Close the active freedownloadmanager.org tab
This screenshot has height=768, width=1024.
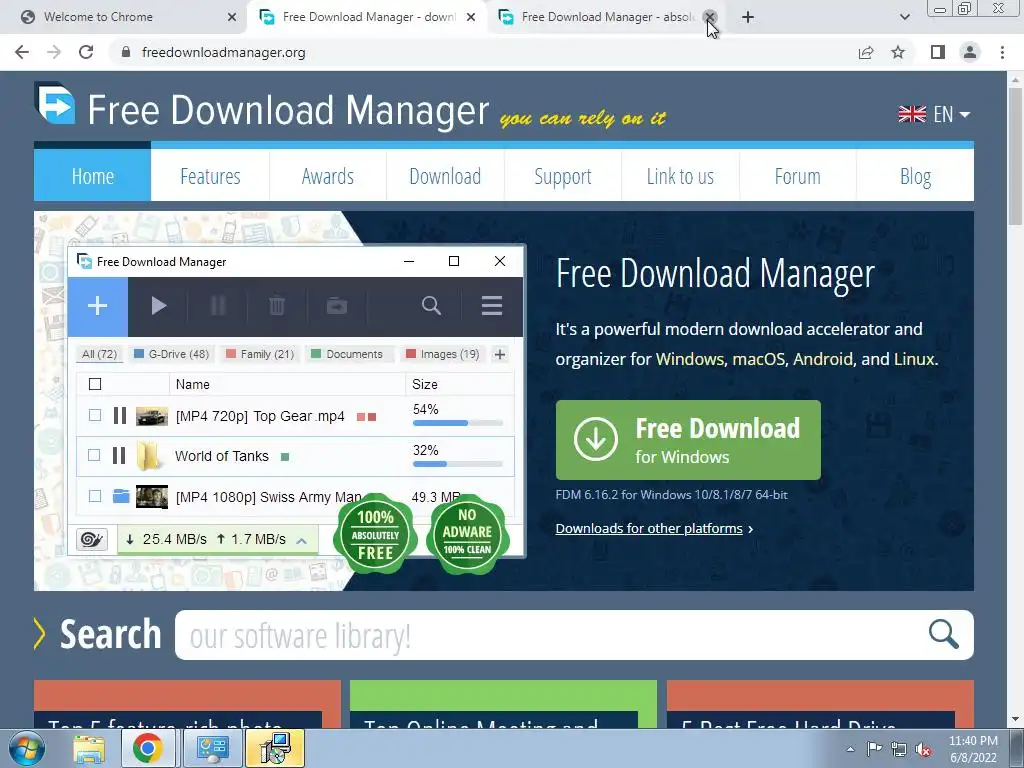tap(471, 17)
